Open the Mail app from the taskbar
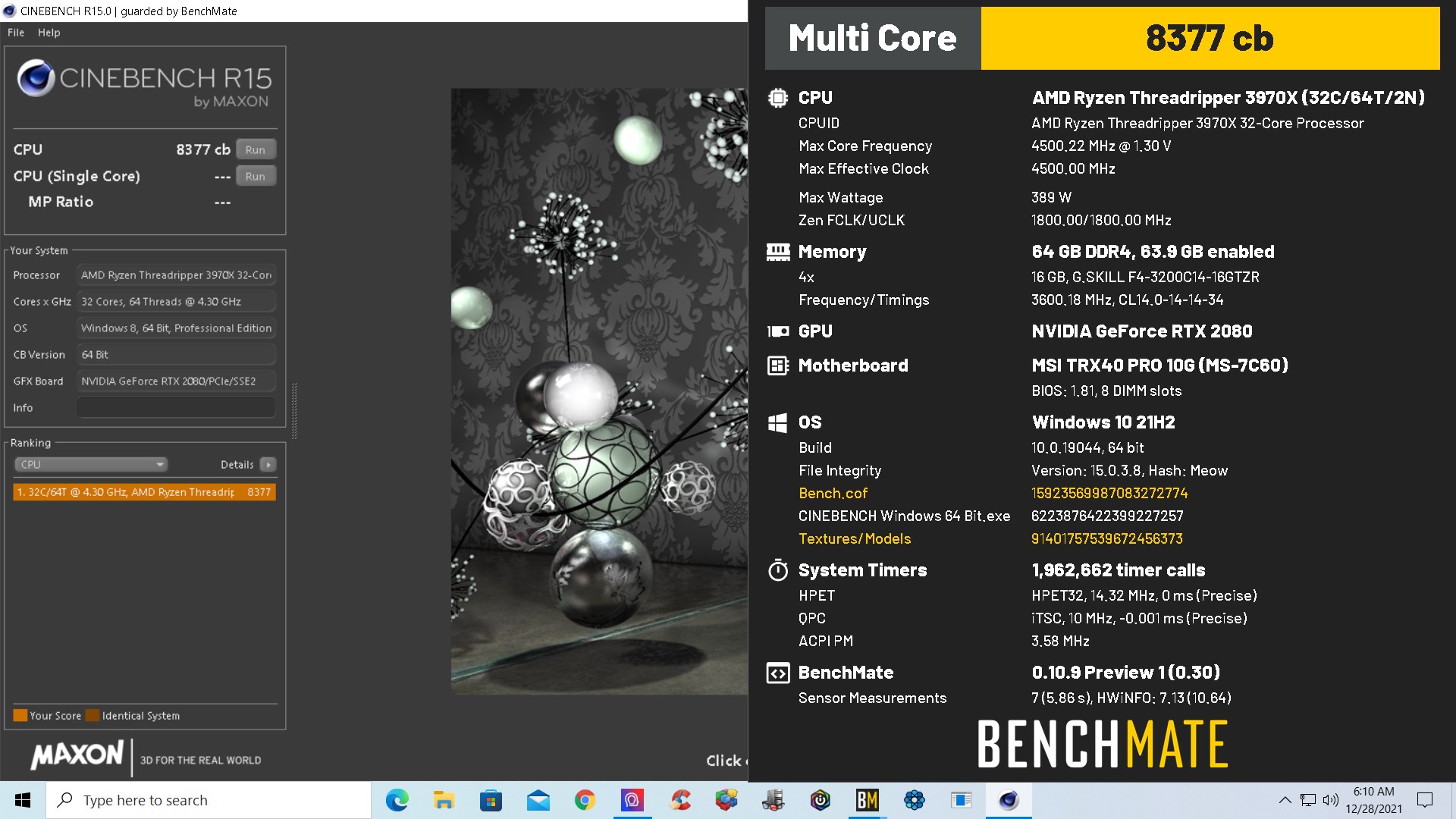This screenshot has height=819, width=1456. coord(538,800)
